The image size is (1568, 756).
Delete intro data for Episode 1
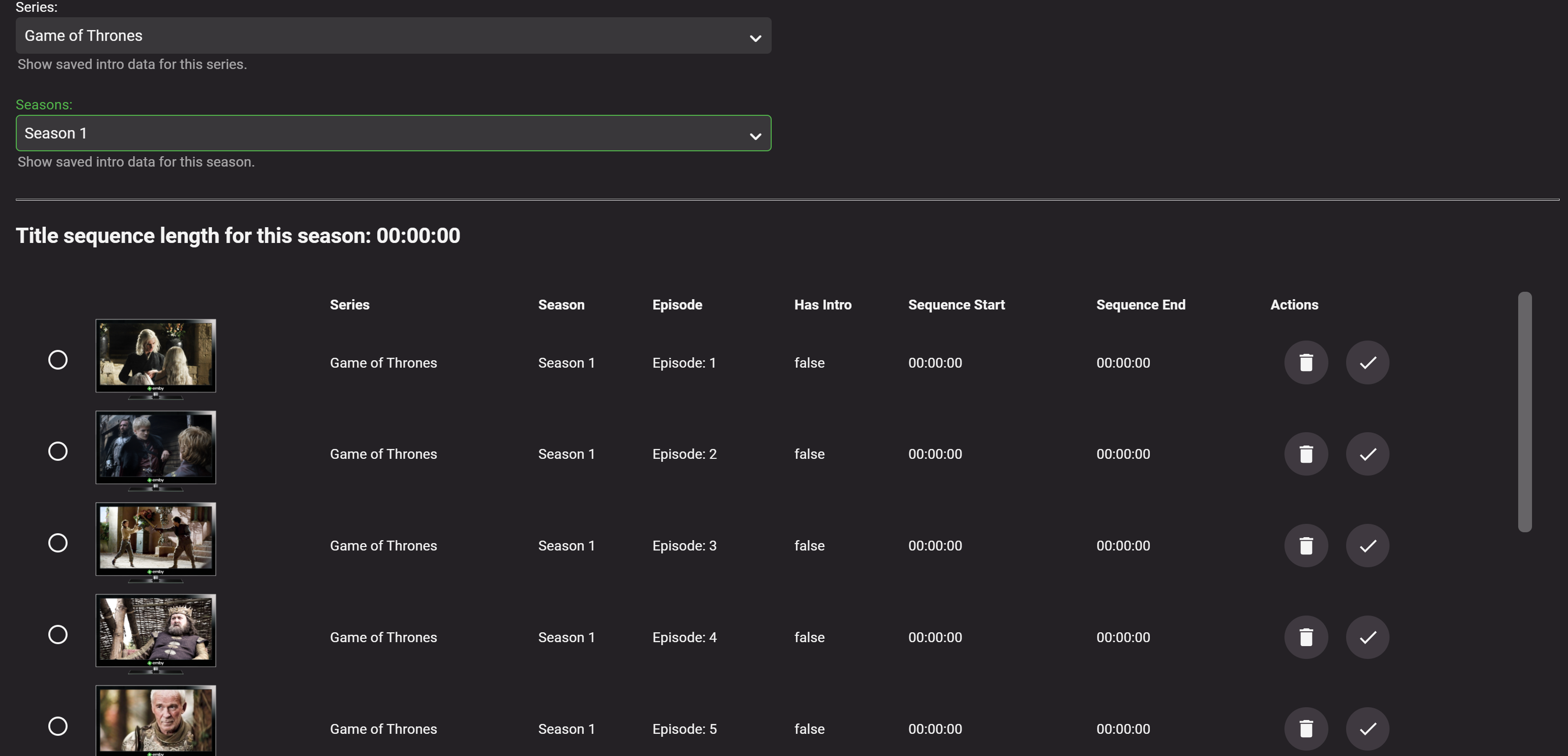coord(1306,363)
